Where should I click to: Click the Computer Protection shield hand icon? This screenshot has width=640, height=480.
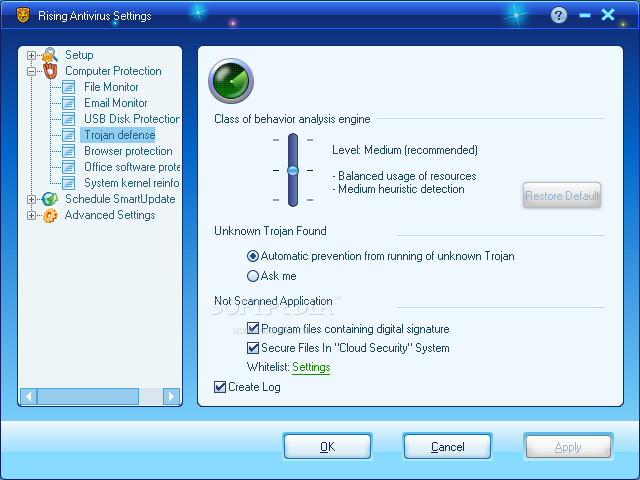point(50,71)
